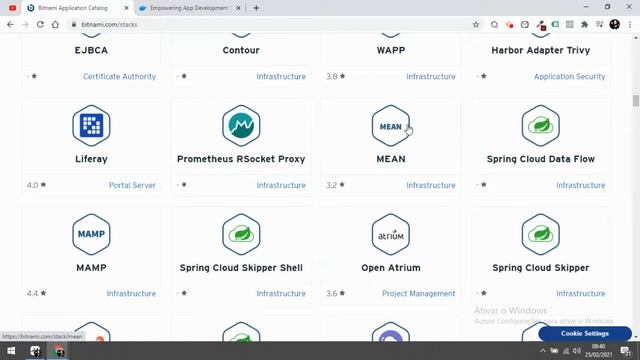Image resolution: width=640 pixels, height=360 pixels.
Task: Bookmark this page with the star icon
Action: tap(476, 24)
